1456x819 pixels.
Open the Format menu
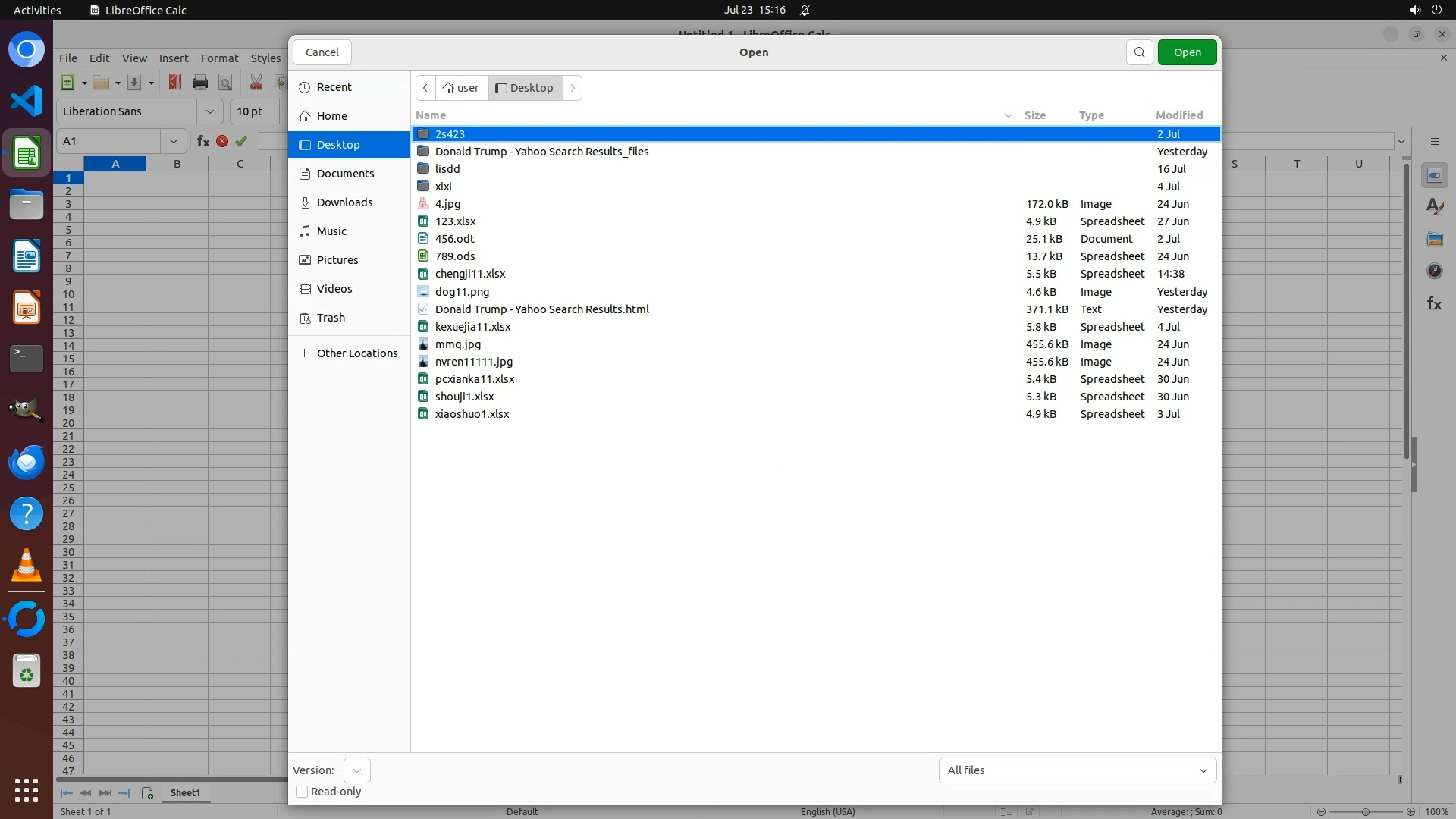pos(219,58)
